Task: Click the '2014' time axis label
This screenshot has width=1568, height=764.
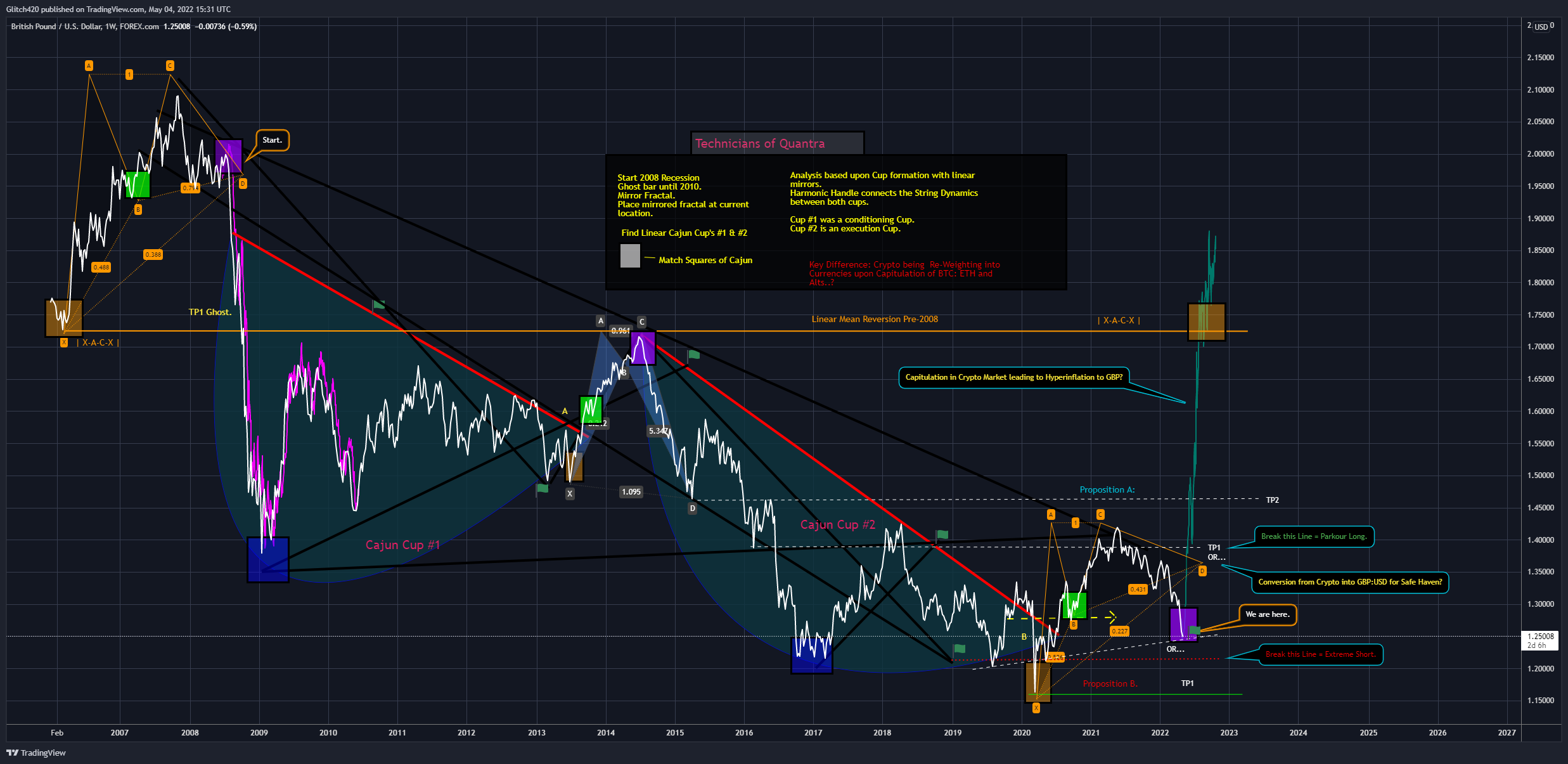Action: [606, 733]
